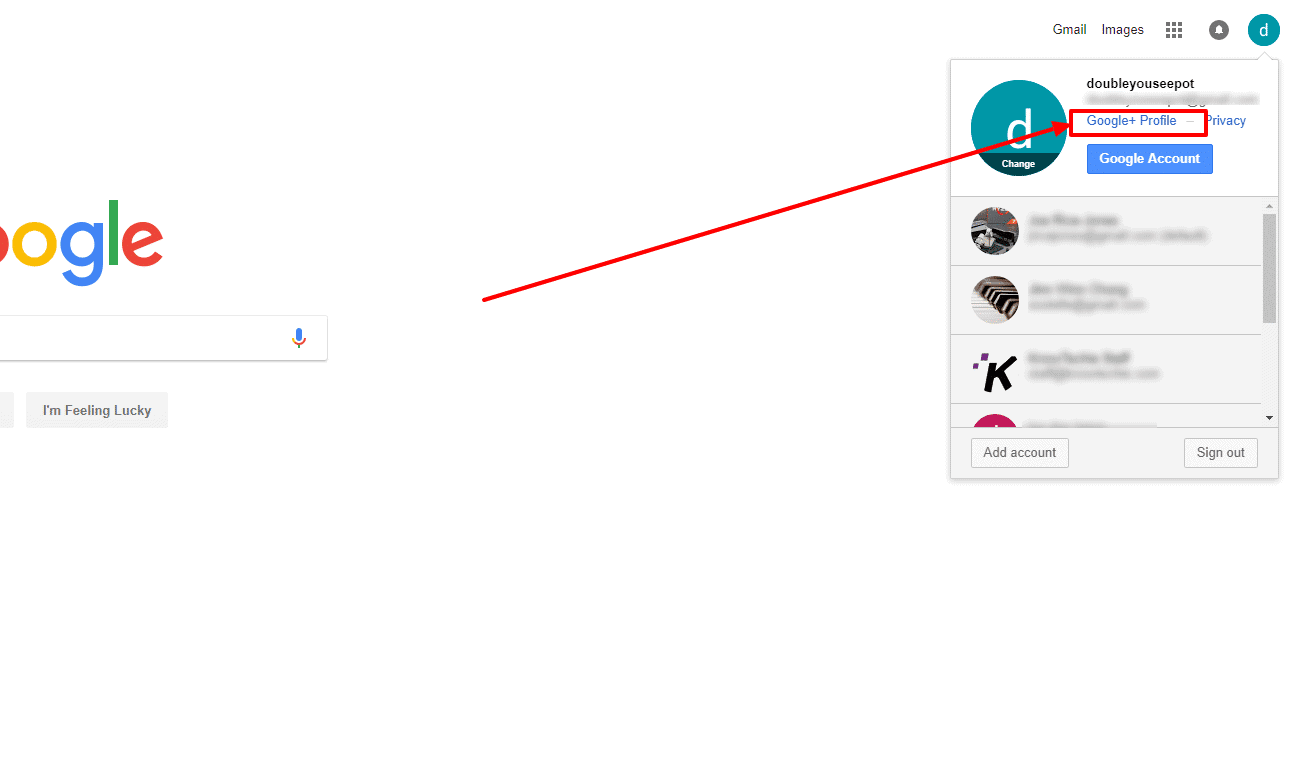Screen dimensions: 1292x768
Task: View the Privacy link
Action: click(x=1226, y=121)
